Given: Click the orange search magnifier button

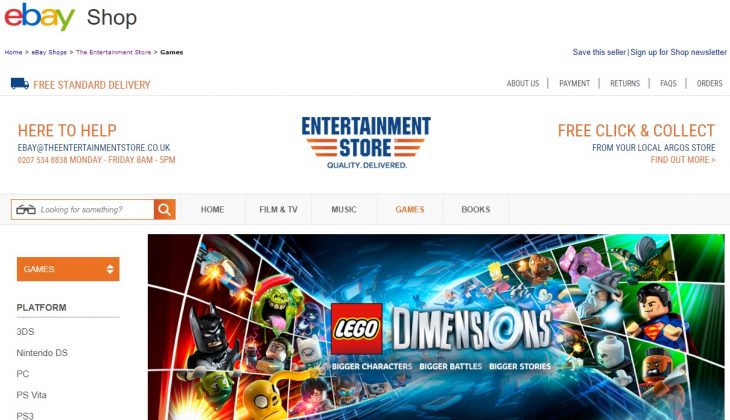Looking at the screenshot, I should click(x=165, y=210).
